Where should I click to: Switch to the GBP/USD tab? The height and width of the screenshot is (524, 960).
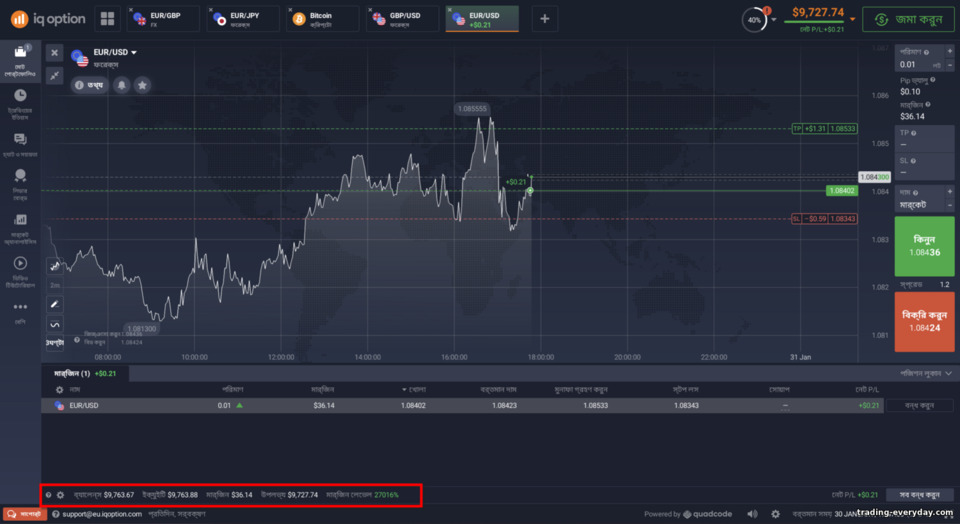402,19
